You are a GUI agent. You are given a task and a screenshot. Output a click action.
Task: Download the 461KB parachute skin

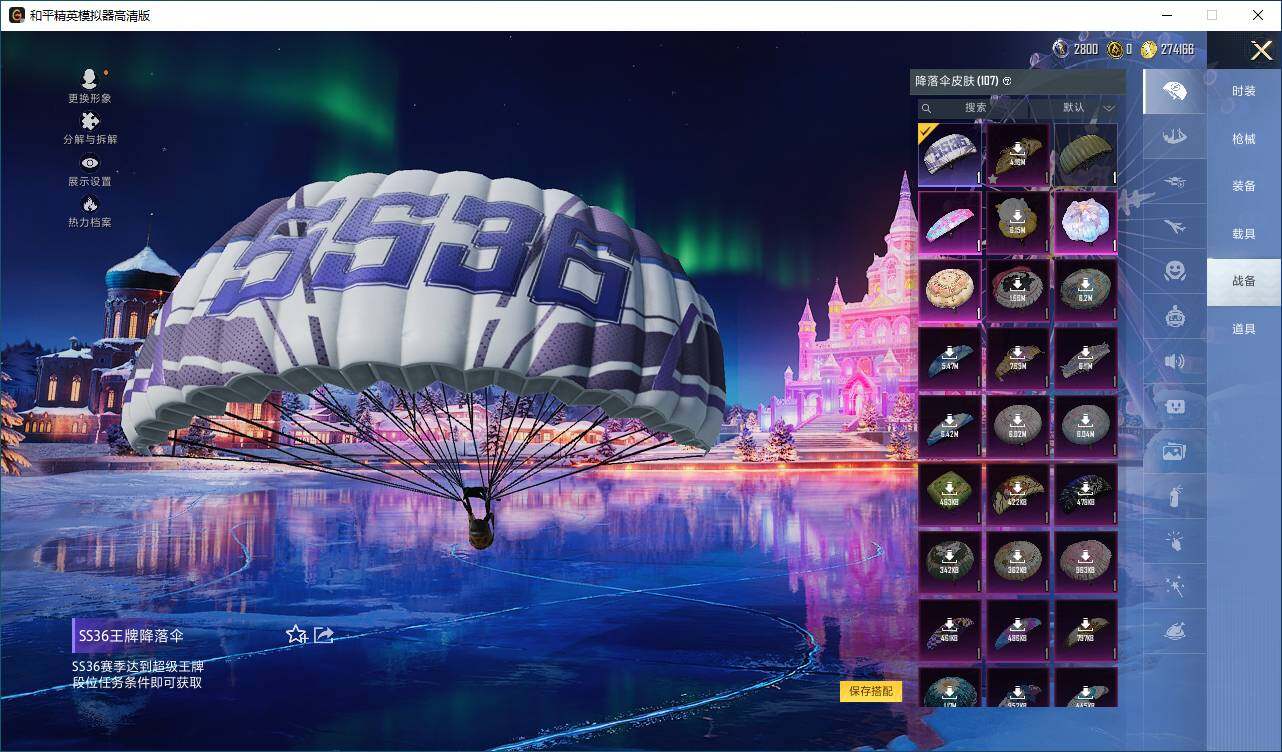click(x=950, y=631)
